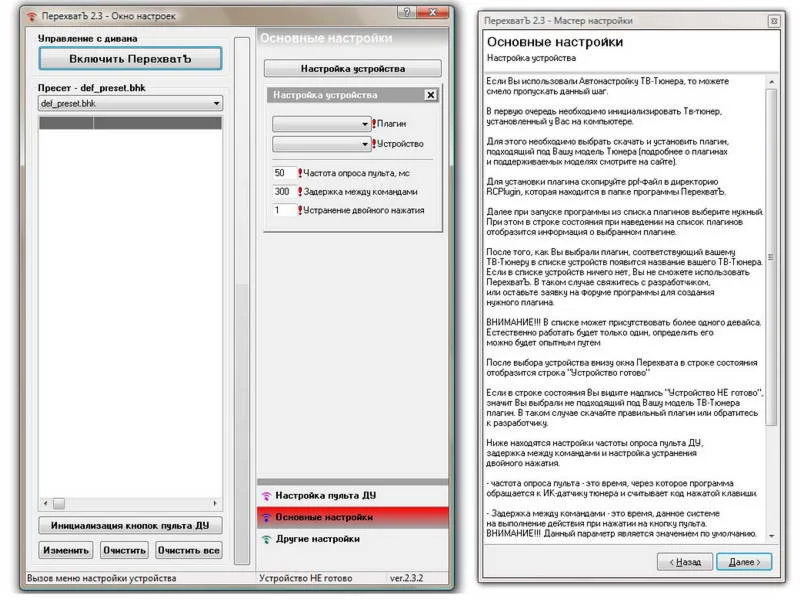The height and width of the screenshot is (600, 800).
Task: Click left arrow of preset list horizontal scrollbar
Action: pos(45,504)
